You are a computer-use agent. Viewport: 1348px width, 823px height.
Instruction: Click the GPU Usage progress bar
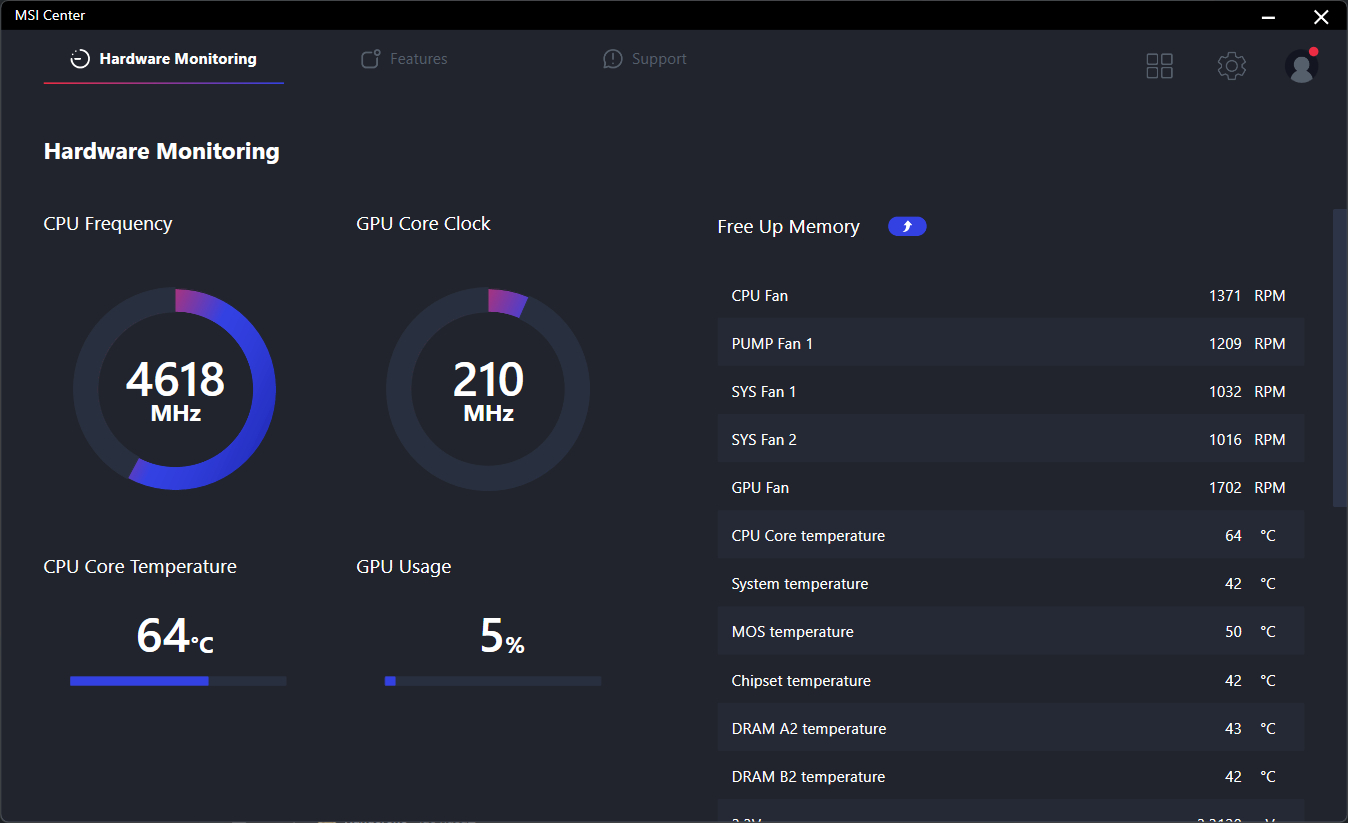(493, 681)
